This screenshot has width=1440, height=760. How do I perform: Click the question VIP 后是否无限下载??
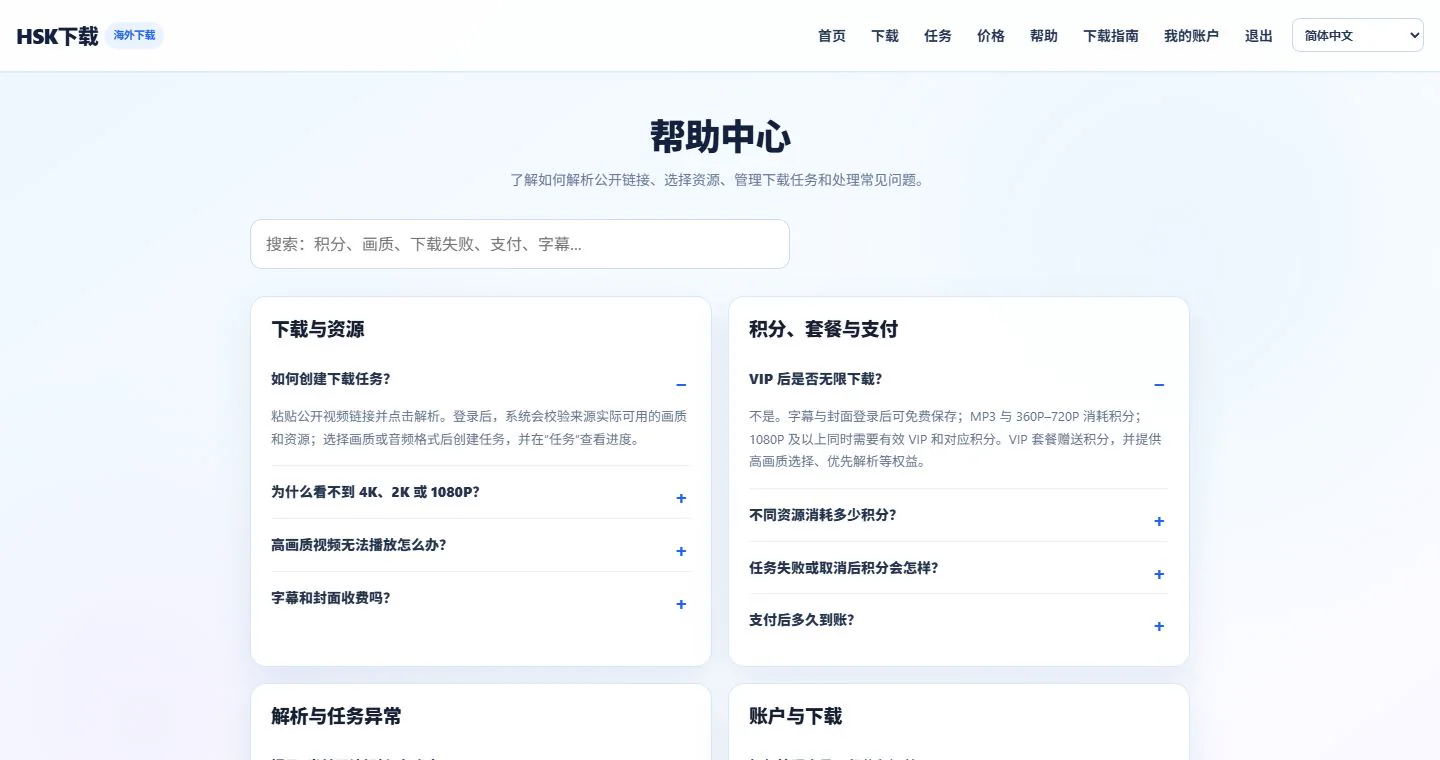tap(816, 379)
